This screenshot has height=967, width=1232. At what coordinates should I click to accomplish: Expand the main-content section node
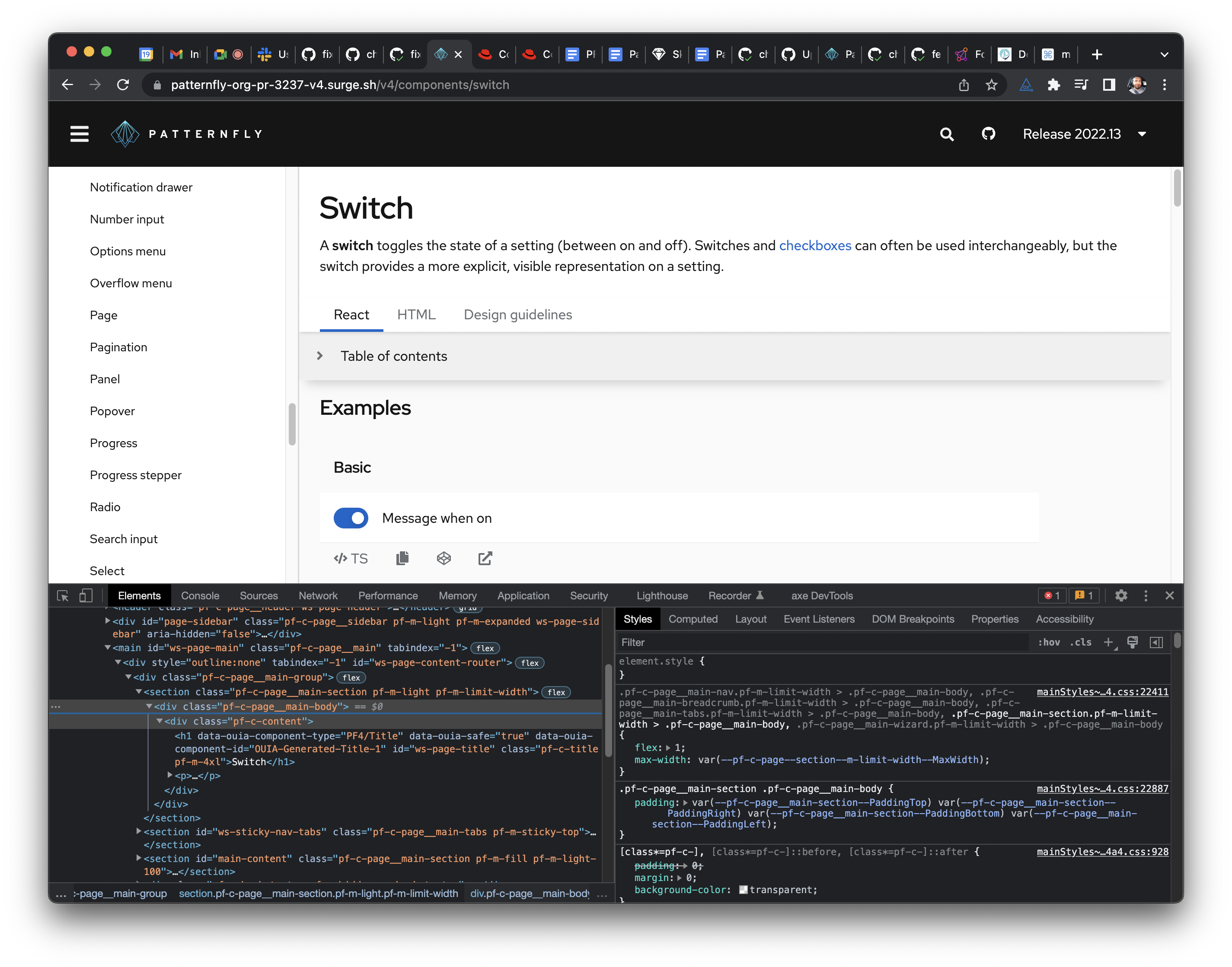click(x=139, y=858)
